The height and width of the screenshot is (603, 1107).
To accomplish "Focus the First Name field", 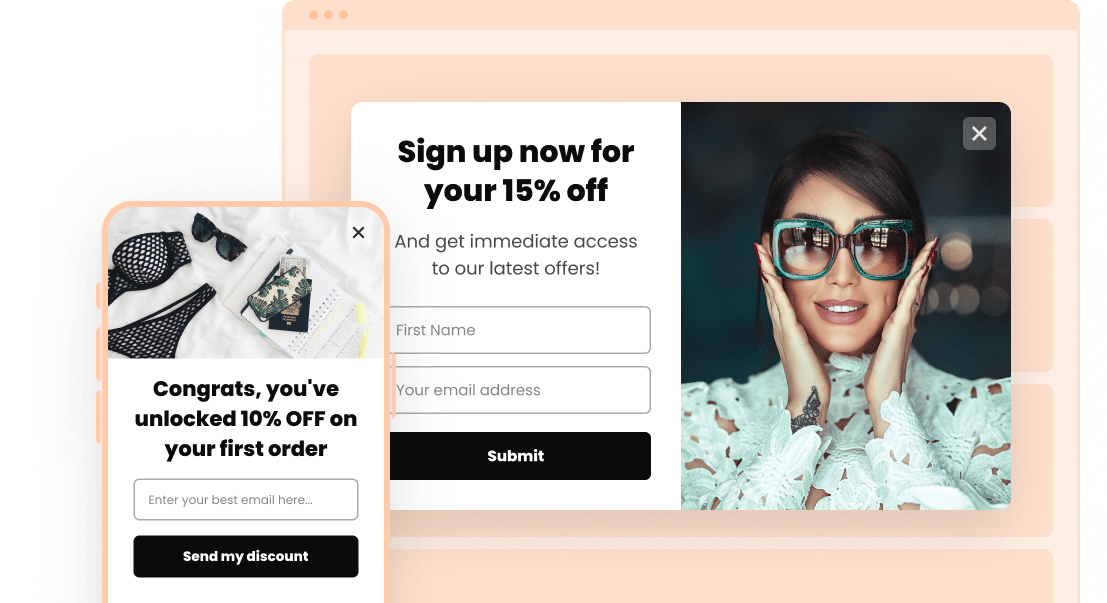I will [520, 330].
